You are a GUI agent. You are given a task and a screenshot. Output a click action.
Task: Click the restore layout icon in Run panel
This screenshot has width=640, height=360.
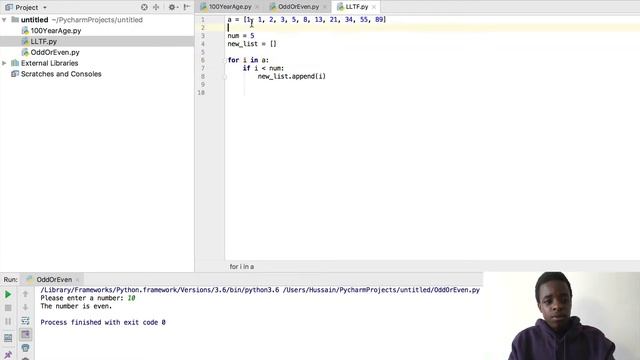pos(8,338)
